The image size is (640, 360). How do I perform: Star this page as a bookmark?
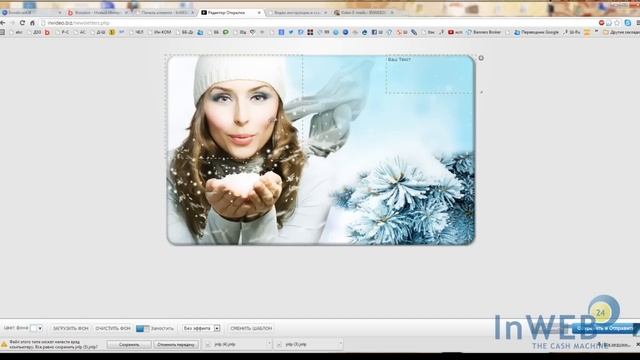pos(617,23)
